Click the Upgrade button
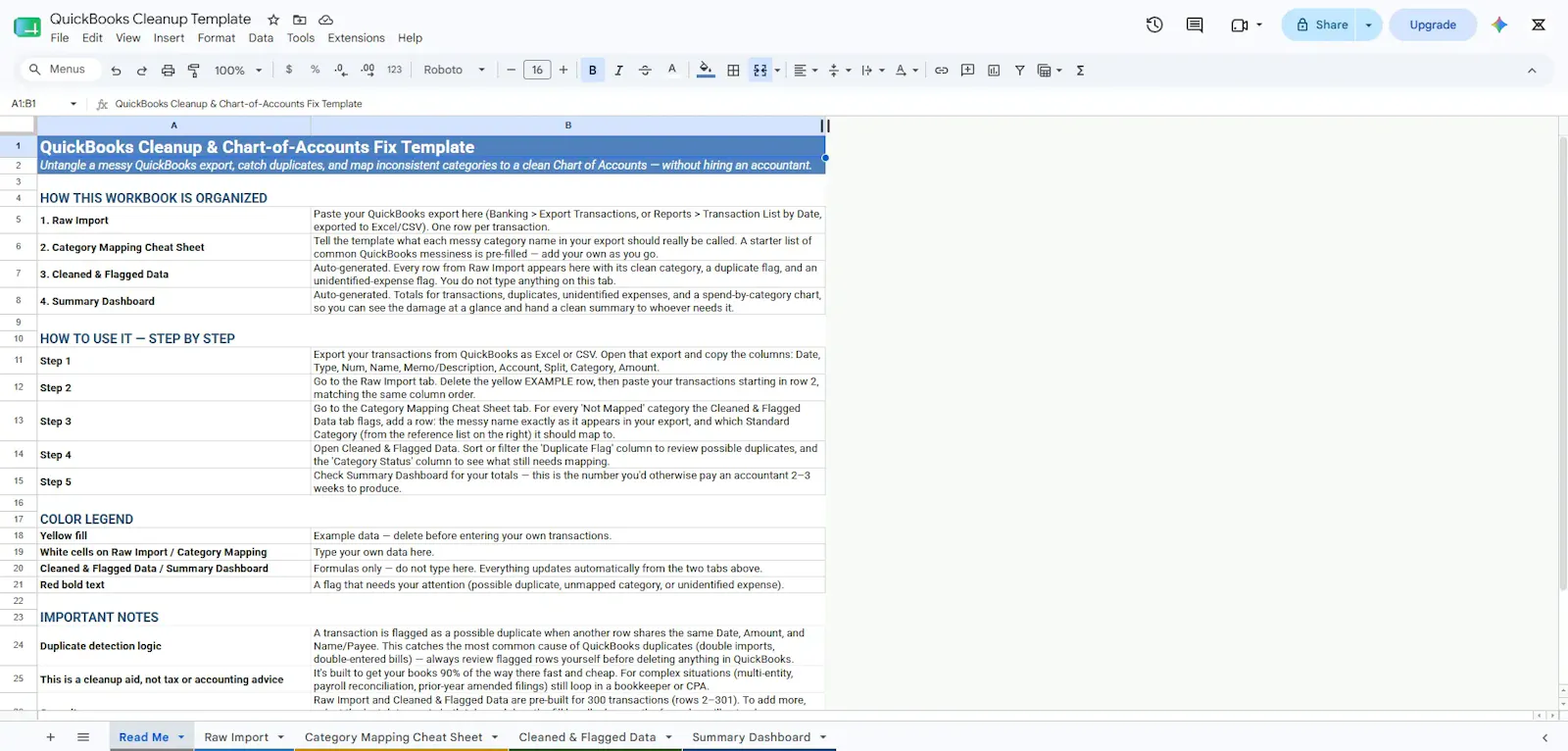The image size is (1568, 751). (1433, 25)
